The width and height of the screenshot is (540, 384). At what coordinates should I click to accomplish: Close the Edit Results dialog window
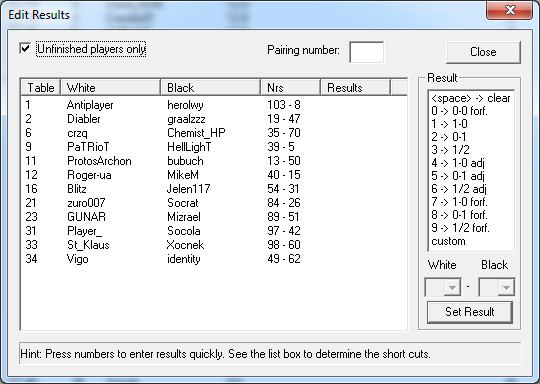(510, 10)
